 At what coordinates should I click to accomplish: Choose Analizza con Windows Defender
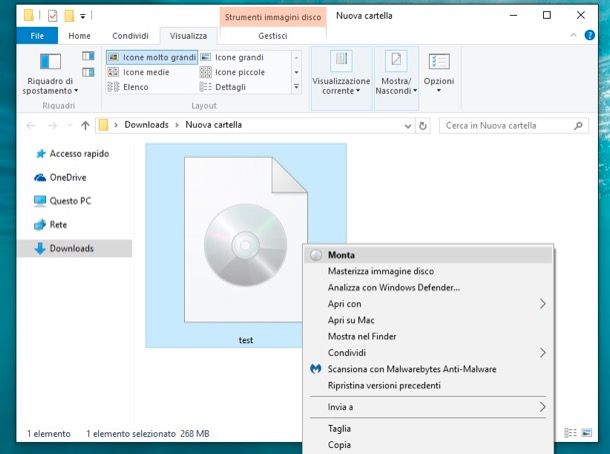[428, 287]
